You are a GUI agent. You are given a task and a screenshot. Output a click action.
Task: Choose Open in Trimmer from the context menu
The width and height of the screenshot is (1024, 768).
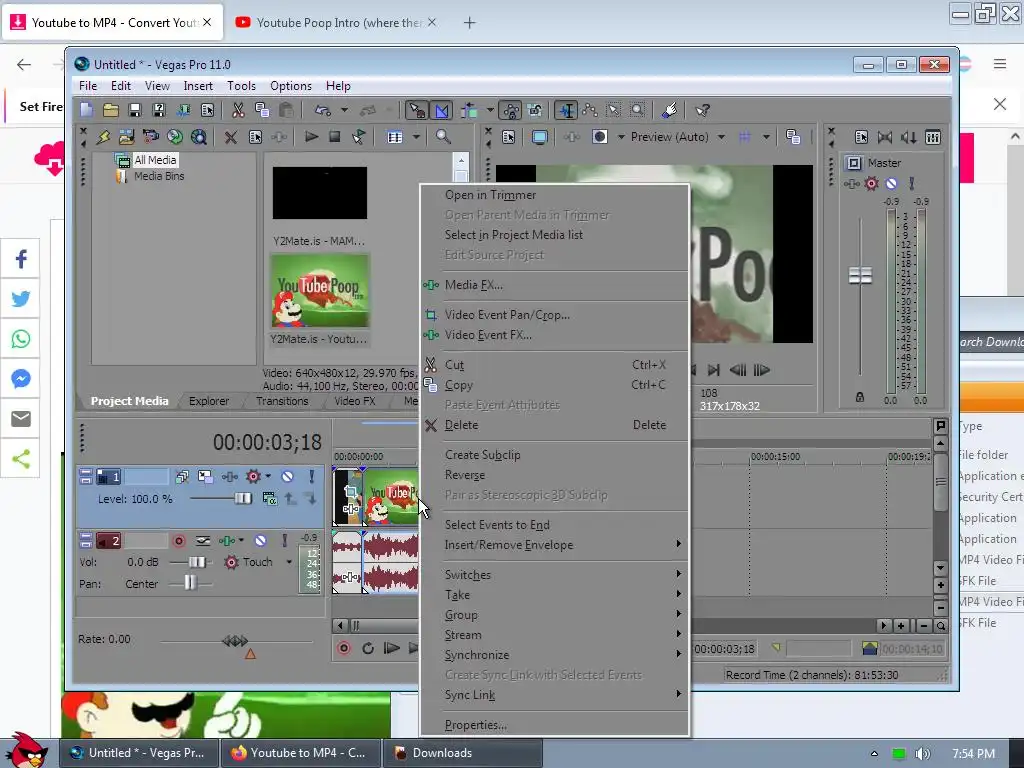coord(554,195)
